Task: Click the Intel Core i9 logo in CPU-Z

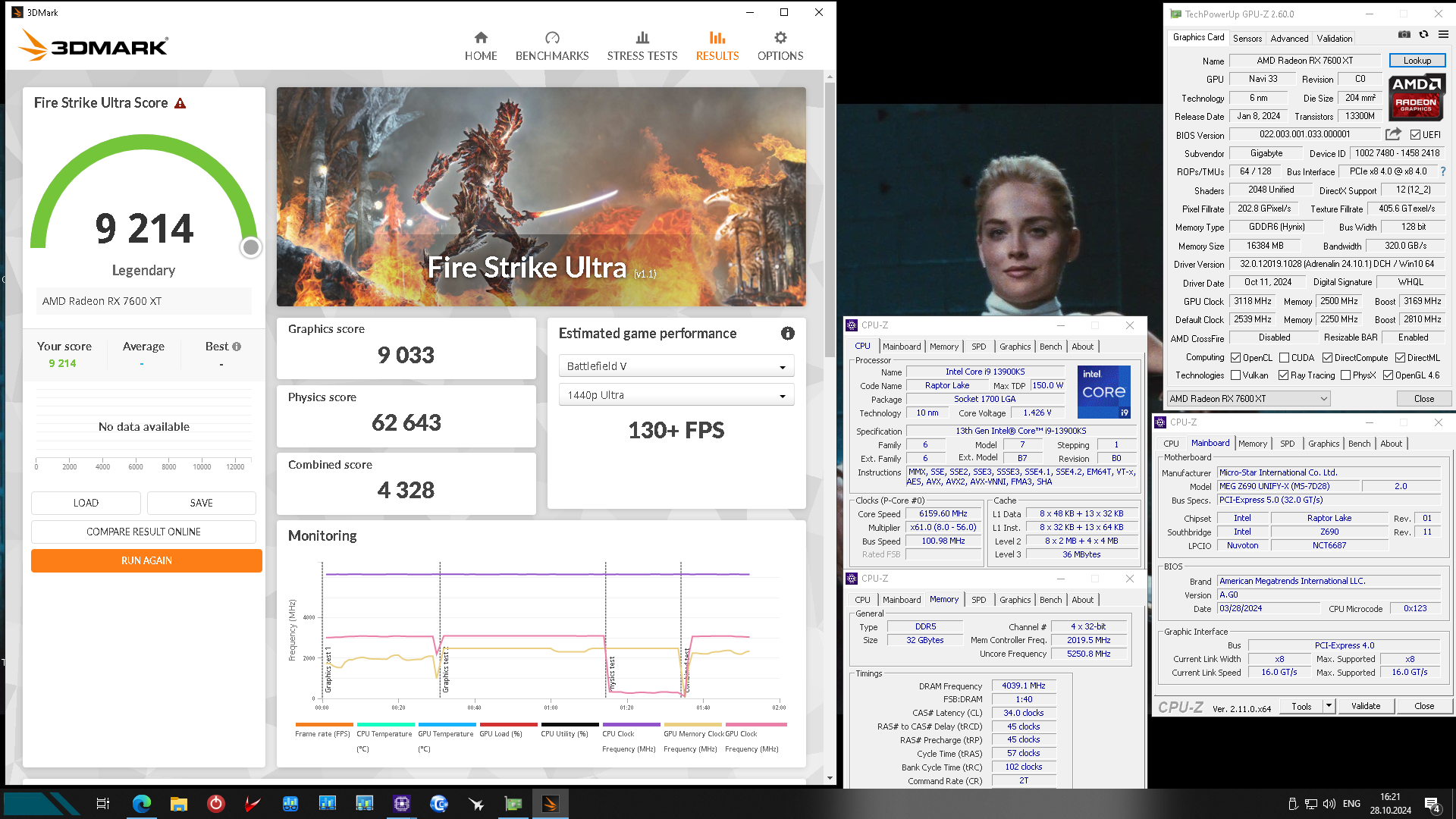Action: point(1104,392)
